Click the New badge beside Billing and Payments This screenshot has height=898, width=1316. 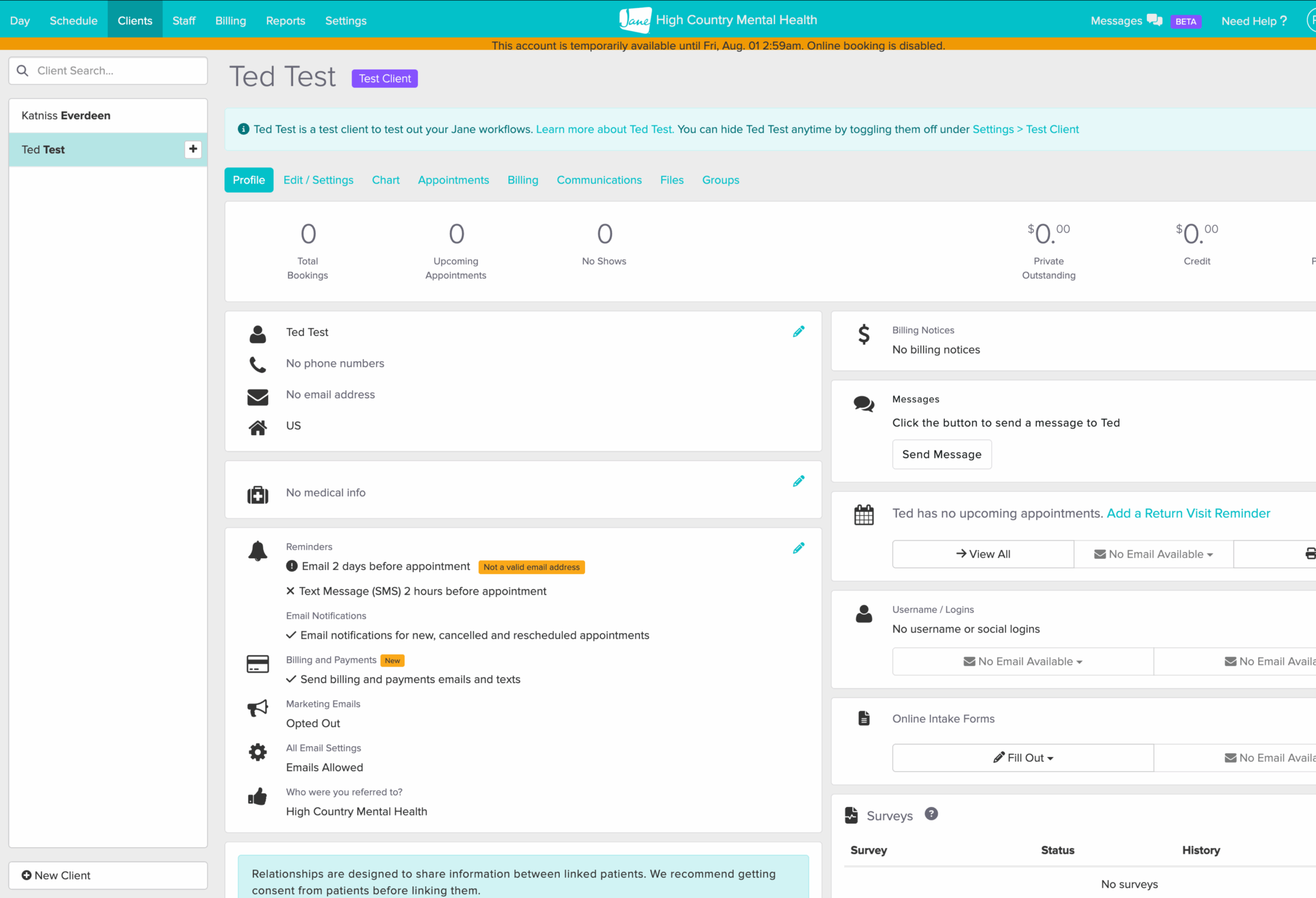[x=392, y=660]
